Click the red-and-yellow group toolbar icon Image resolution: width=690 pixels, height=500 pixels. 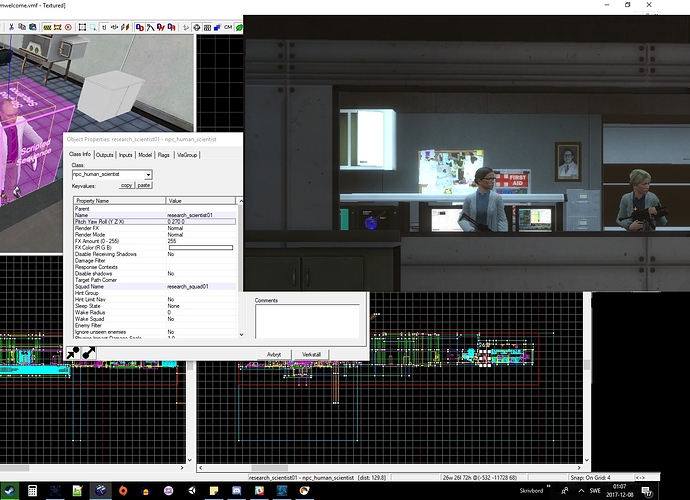tap(57, 27)
